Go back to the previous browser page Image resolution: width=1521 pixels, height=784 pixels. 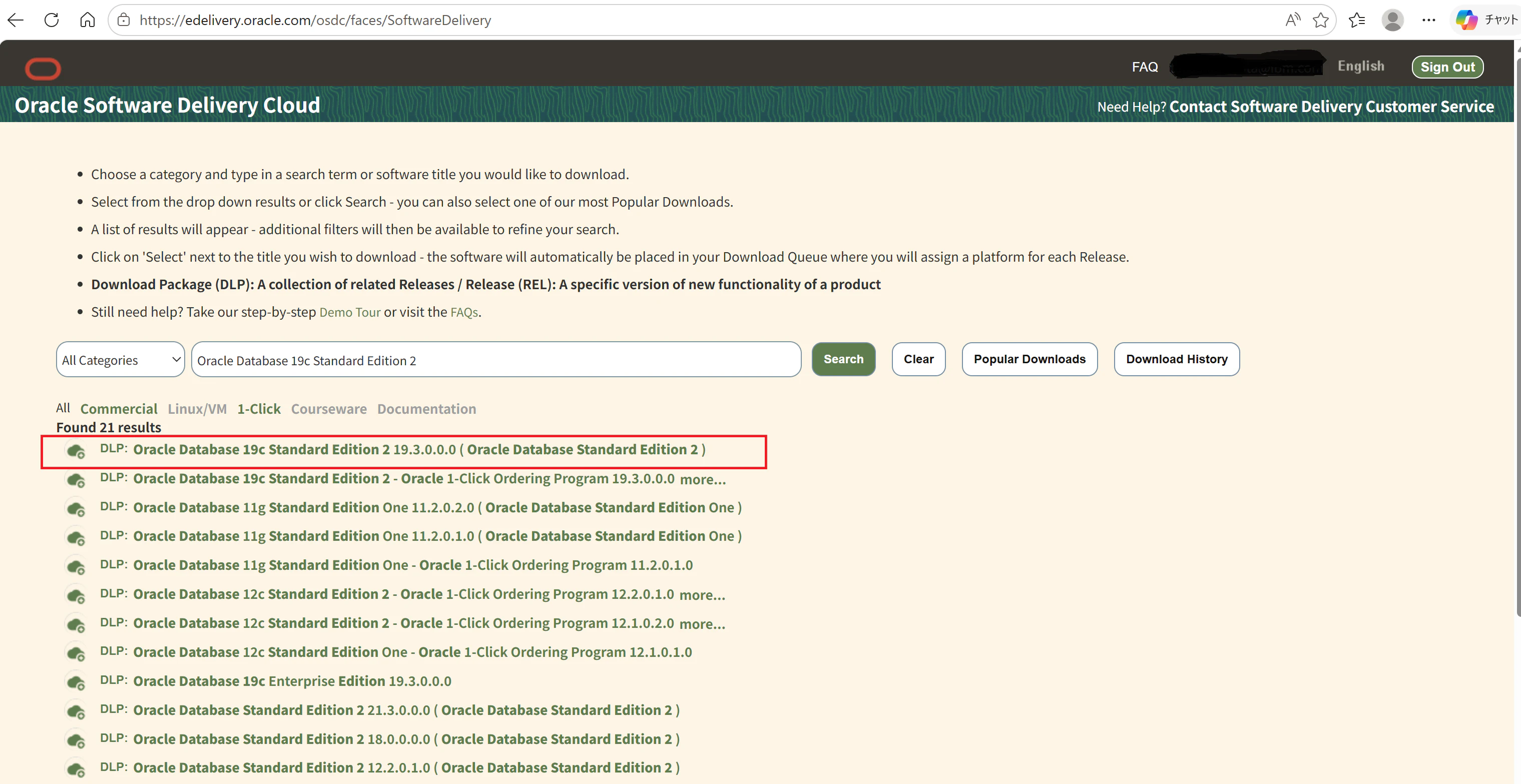(x=16, y=20)
